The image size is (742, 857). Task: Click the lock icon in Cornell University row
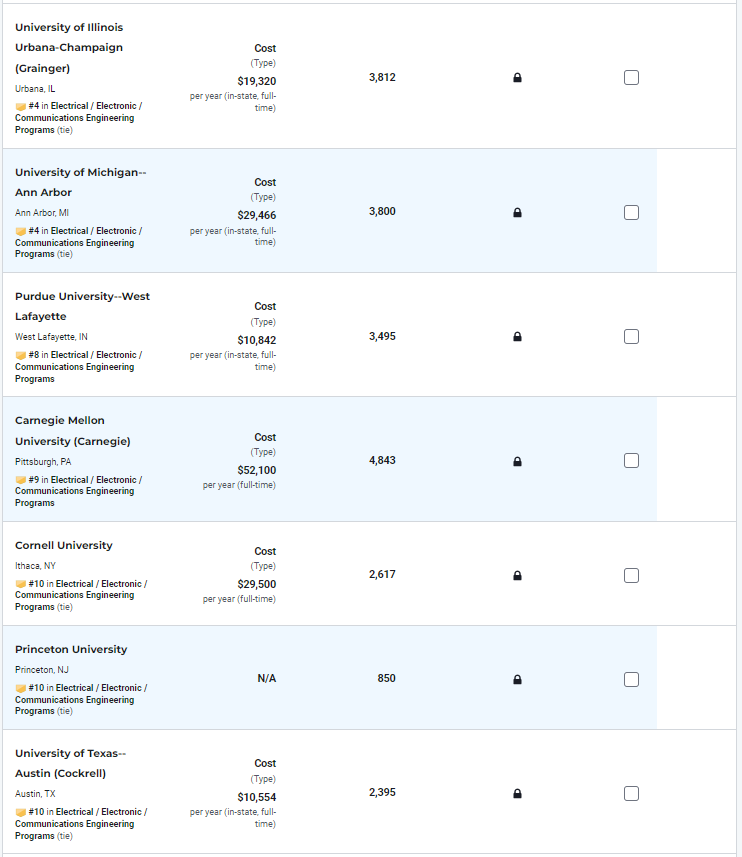(x=517, y=575)
